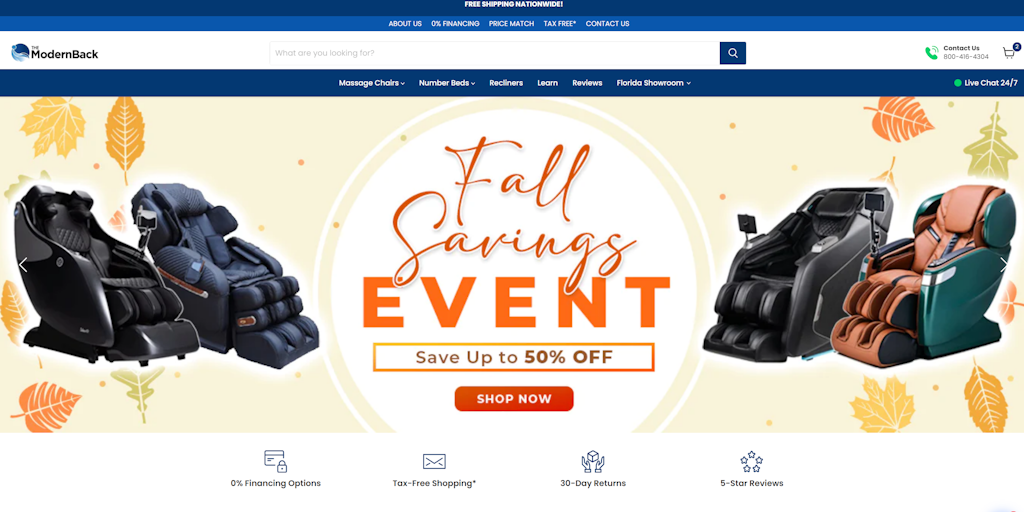Click The ModernBack logo
The width and height of the screenshot is (1024, 512).
tap(55, 53)
